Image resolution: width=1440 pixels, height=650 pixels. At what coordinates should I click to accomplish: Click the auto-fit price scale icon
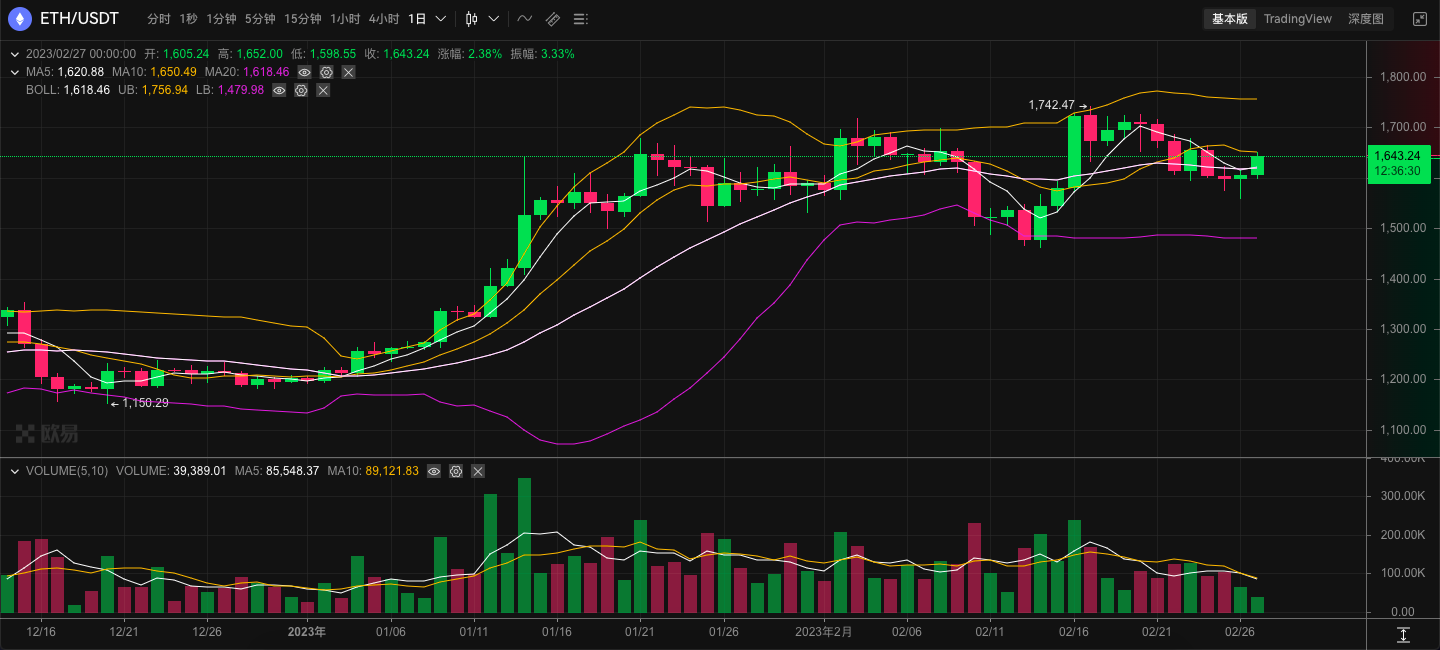(1403, 635)
